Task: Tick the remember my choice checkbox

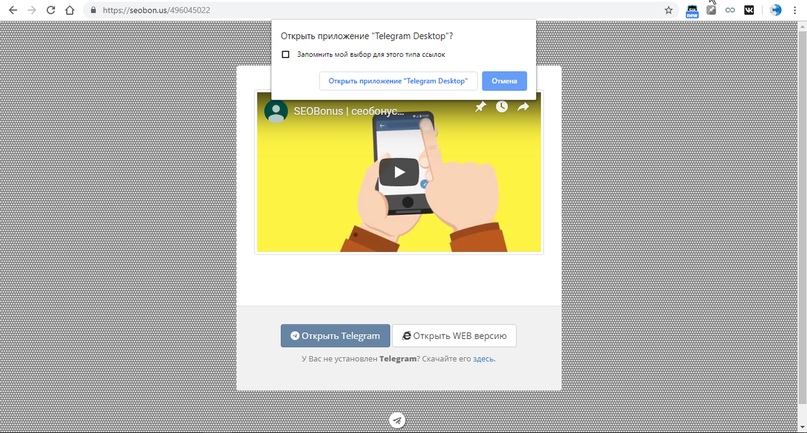Action: pyautogui.click(x=286, y=55)
